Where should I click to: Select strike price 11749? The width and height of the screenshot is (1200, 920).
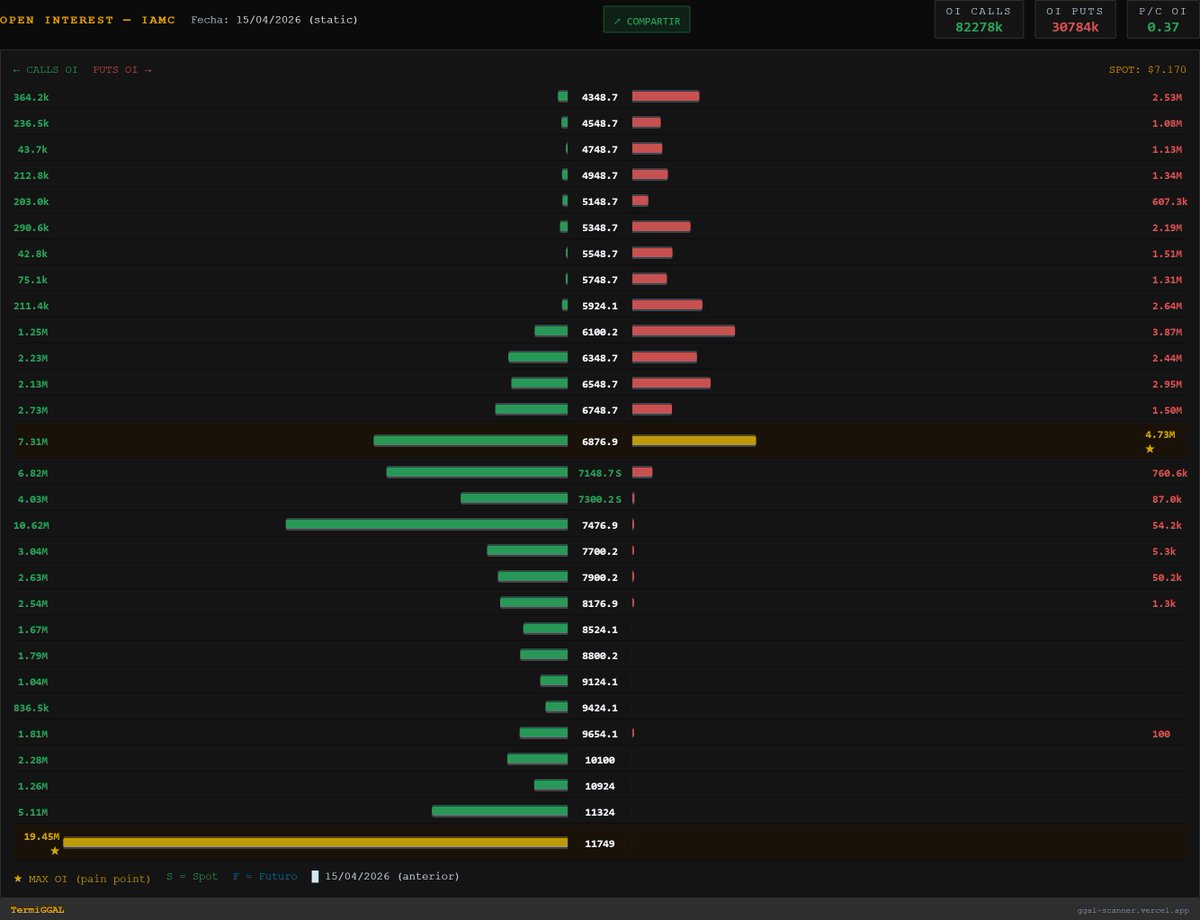tap(600, 843)
